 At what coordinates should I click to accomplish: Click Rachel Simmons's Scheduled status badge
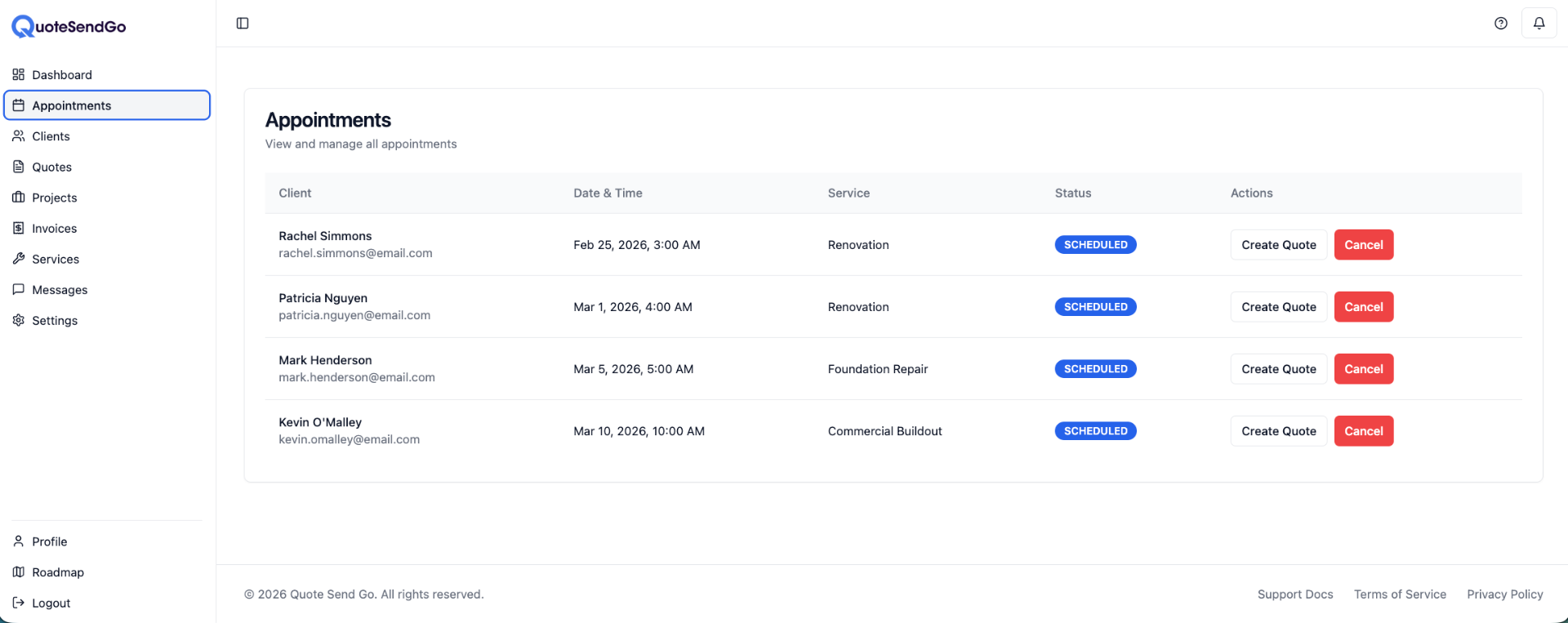pyautogui.click(x=1095, y=245)
